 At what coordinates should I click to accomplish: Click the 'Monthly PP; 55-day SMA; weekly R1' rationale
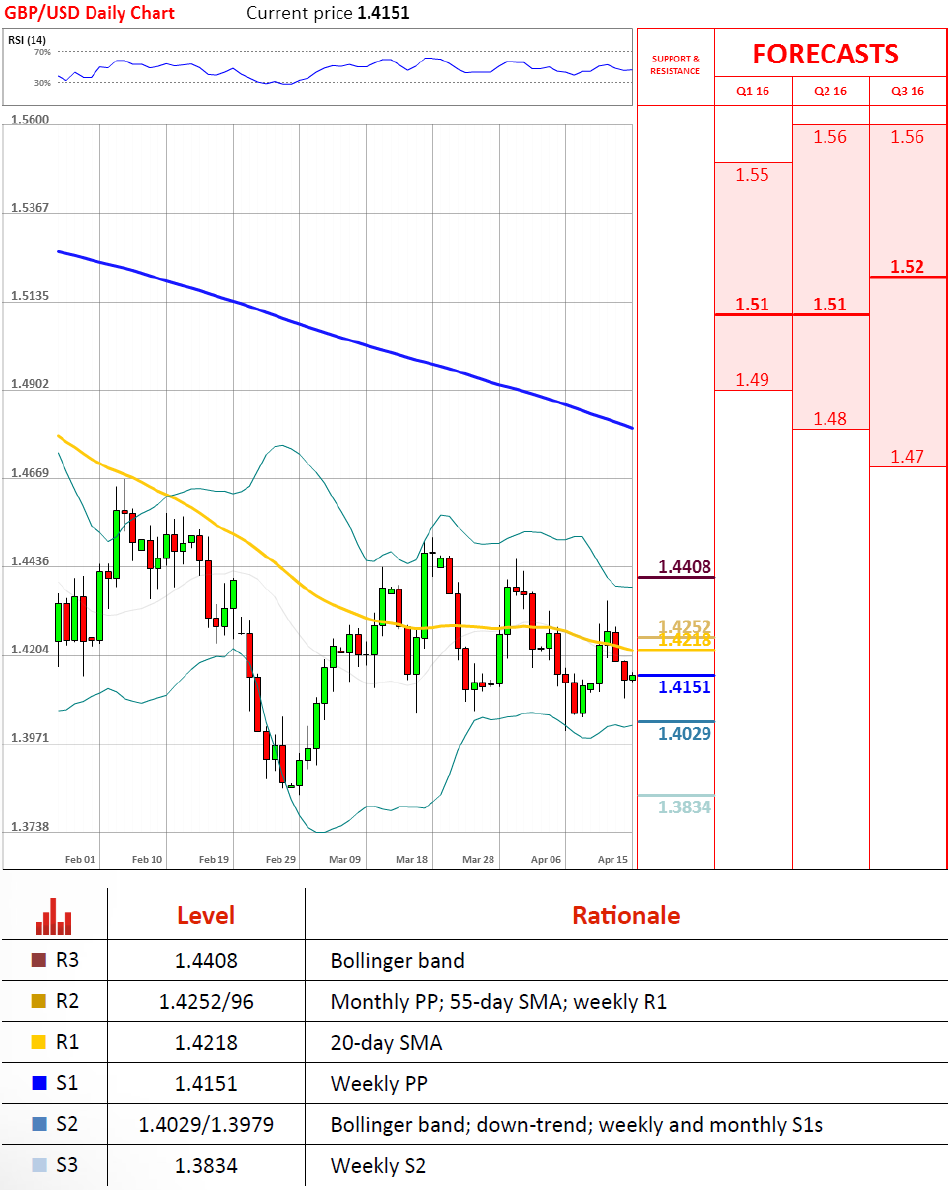(x=499, y=1002)
